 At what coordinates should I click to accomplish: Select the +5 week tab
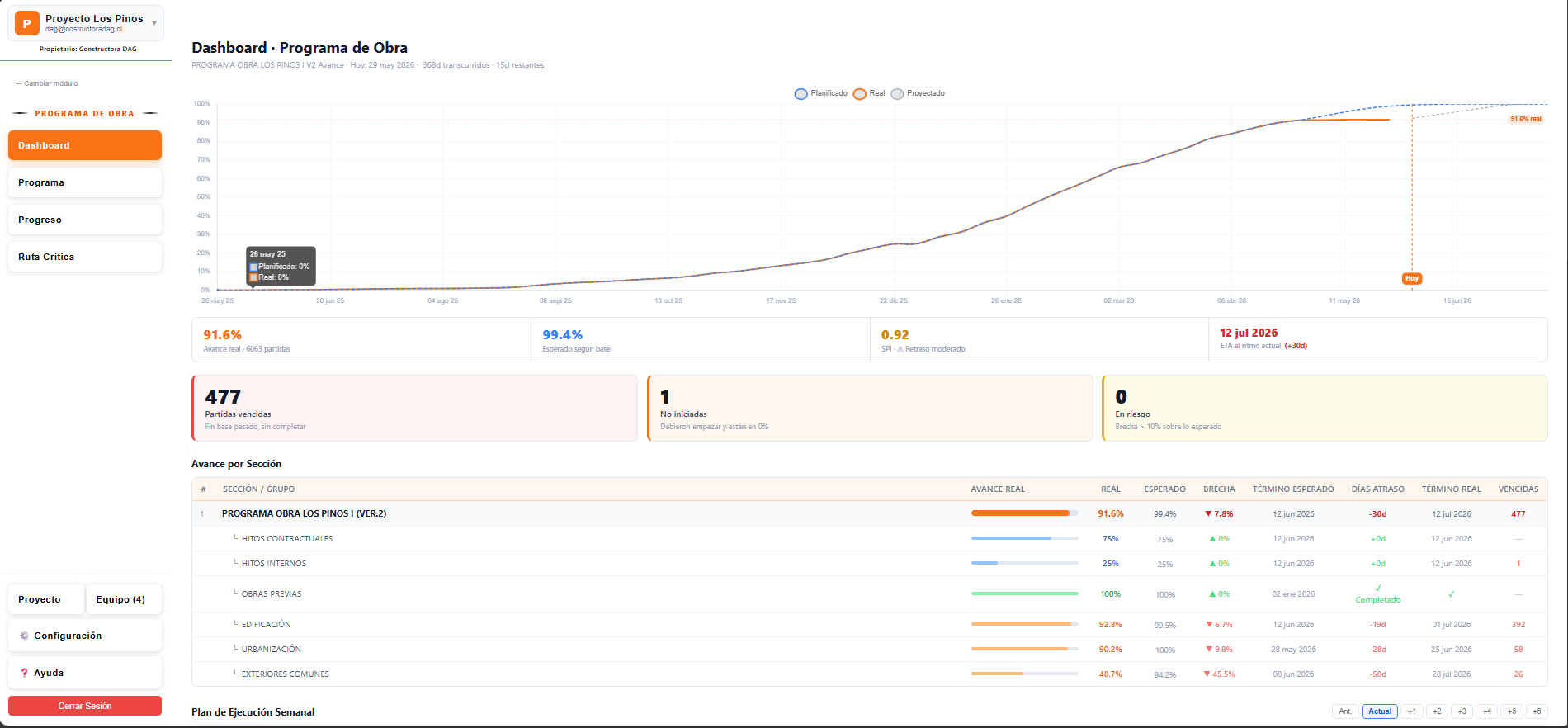pos(1512,711)
